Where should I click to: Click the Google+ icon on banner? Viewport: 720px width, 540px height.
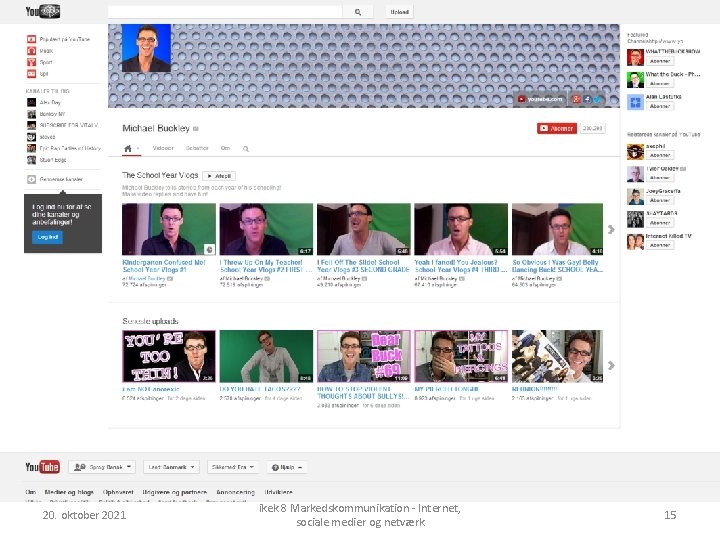pos(576,99)
